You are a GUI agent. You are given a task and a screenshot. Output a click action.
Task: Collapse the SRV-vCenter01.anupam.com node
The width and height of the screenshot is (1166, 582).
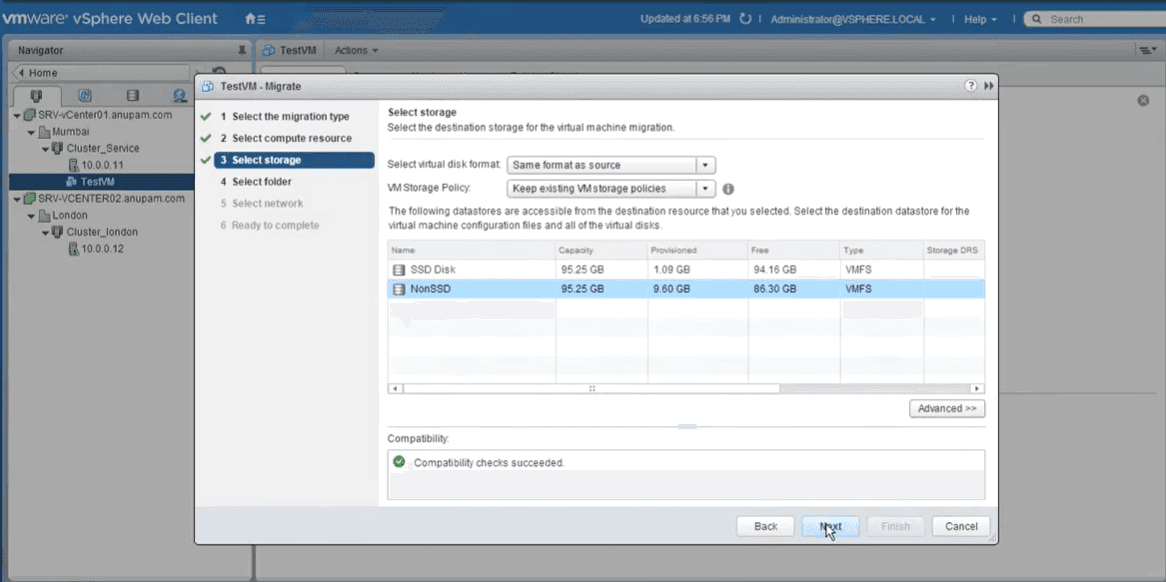[x=17, y=116]
